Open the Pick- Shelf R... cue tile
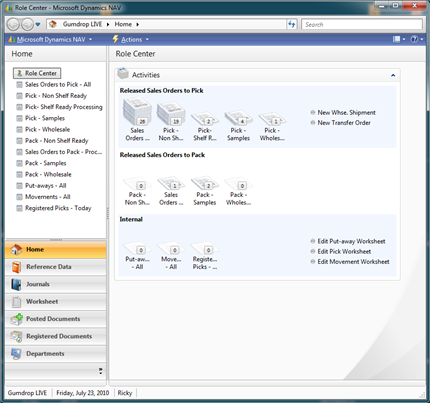 tap(205, 126)
